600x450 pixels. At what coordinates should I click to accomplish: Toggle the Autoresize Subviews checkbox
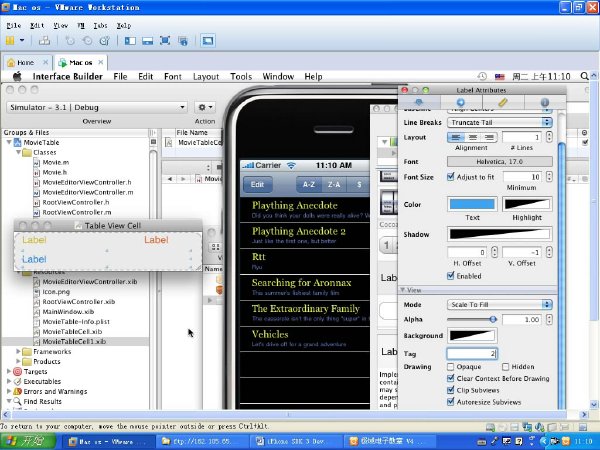[450, 402]
